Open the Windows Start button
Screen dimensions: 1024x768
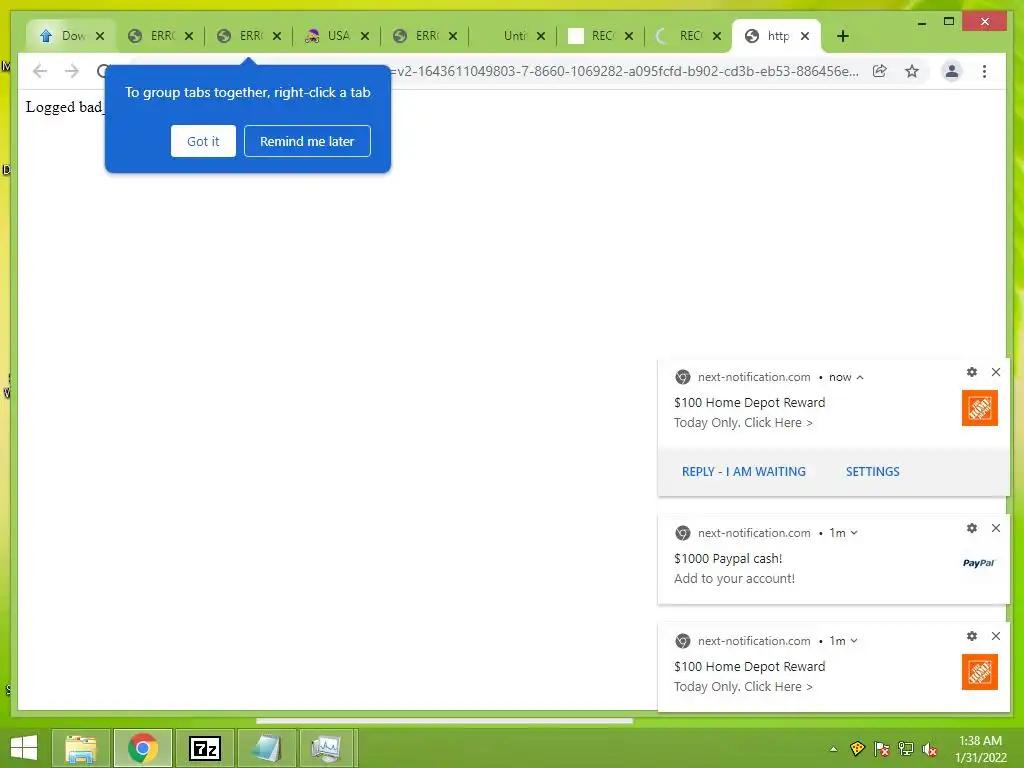point(24,748)
